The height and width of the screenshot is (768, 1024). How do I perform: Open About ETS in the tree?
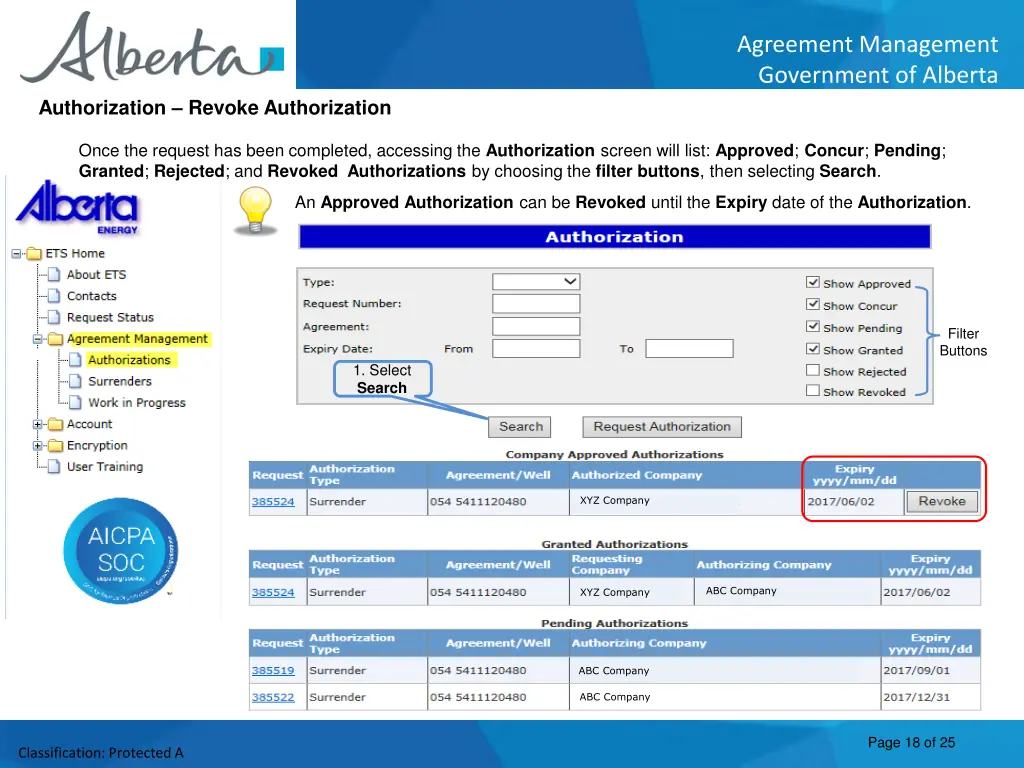click(x=97, y=275)
